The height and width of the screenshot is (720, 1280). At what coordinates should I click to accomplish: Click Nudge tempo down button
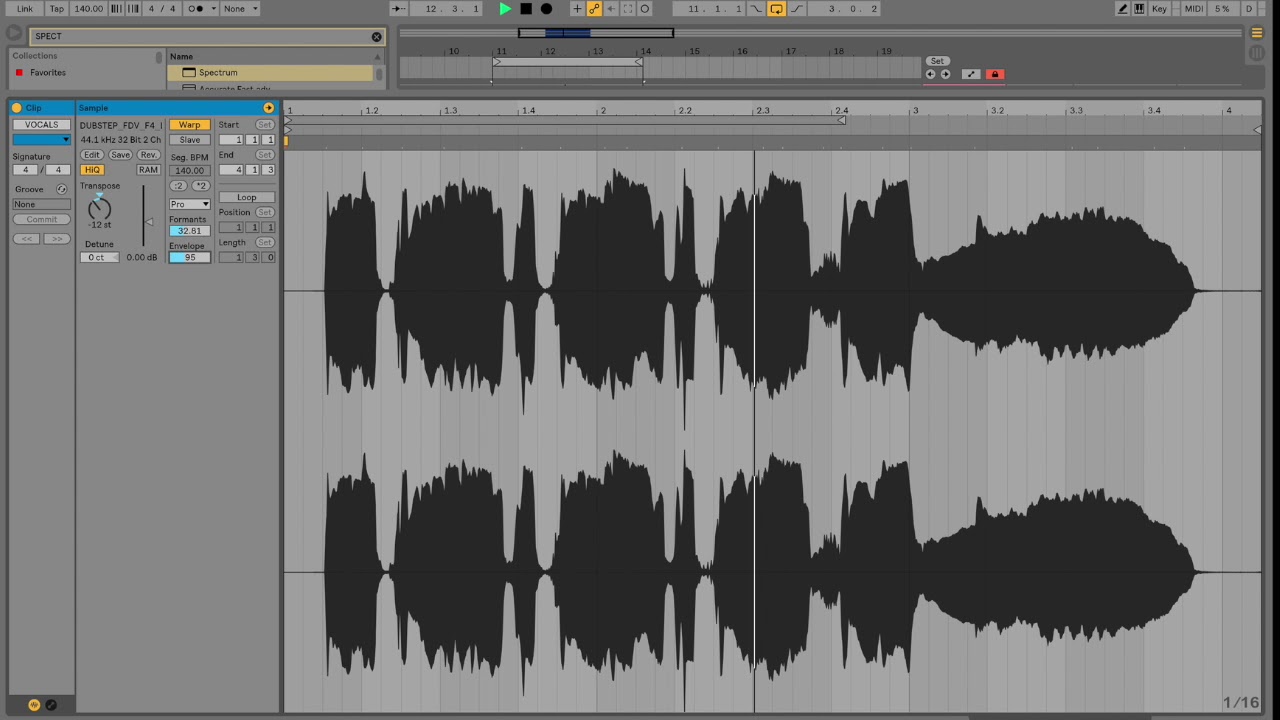(x=117, y=9)
